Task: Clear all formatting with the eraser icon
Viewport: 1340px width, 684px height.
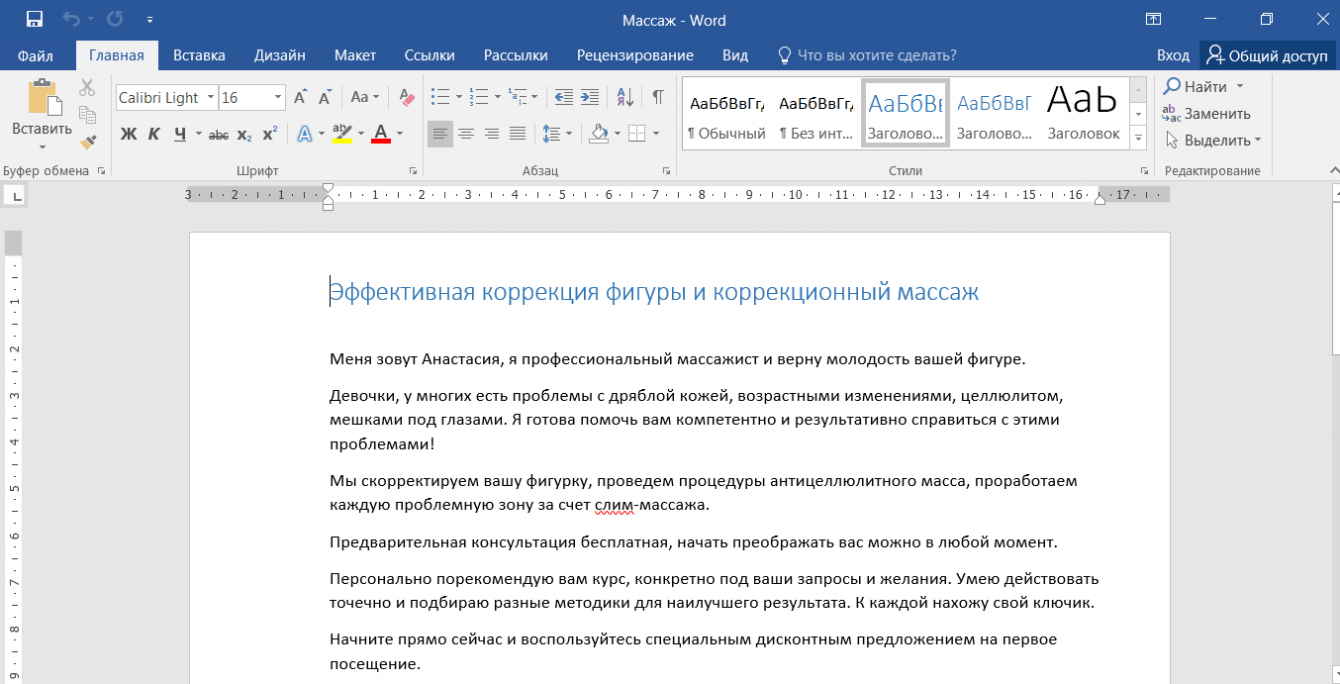Action: pos(406,97)
